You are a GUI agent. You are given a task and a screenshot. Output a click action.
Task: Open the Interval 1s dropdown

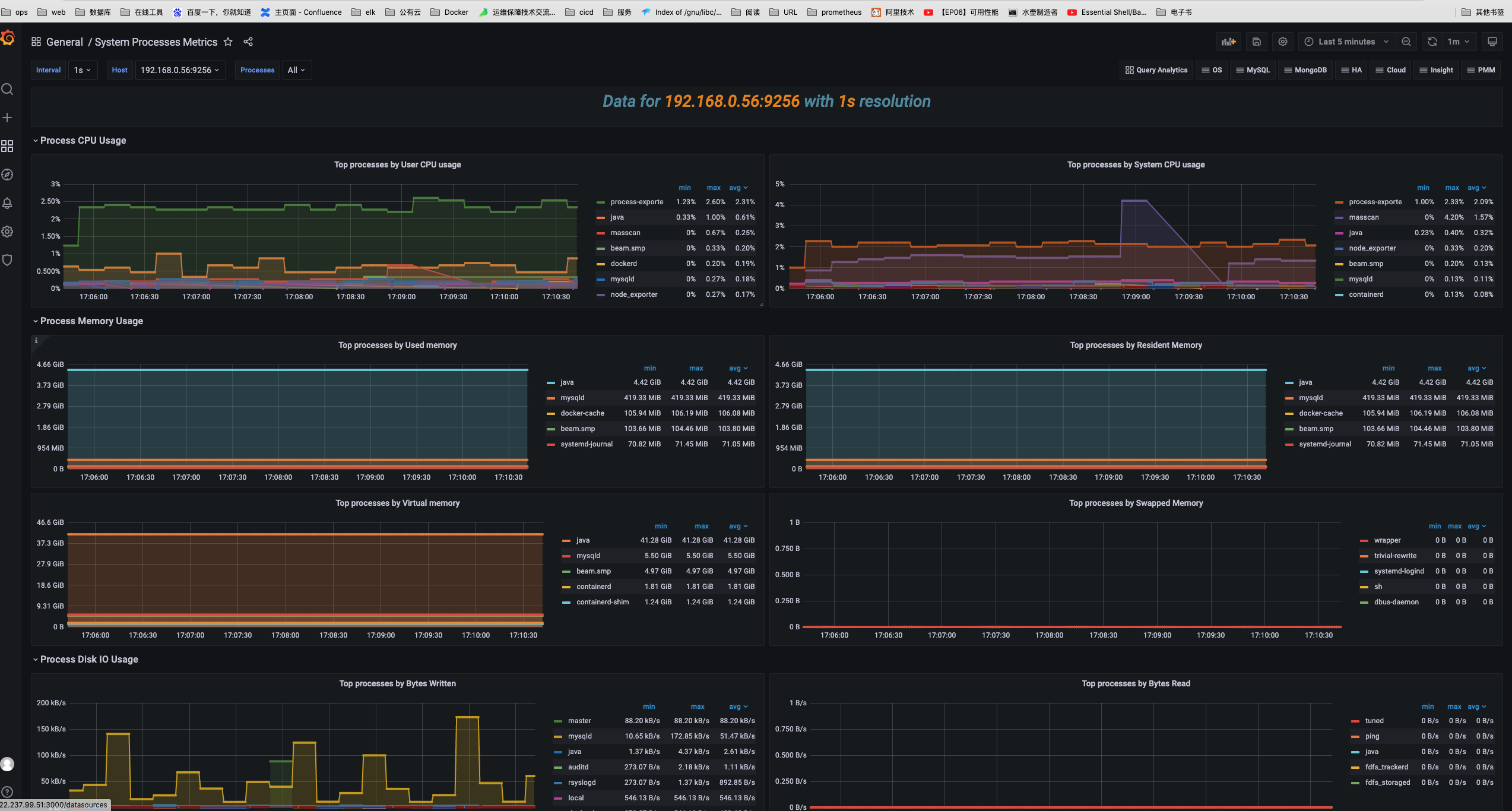83,70
